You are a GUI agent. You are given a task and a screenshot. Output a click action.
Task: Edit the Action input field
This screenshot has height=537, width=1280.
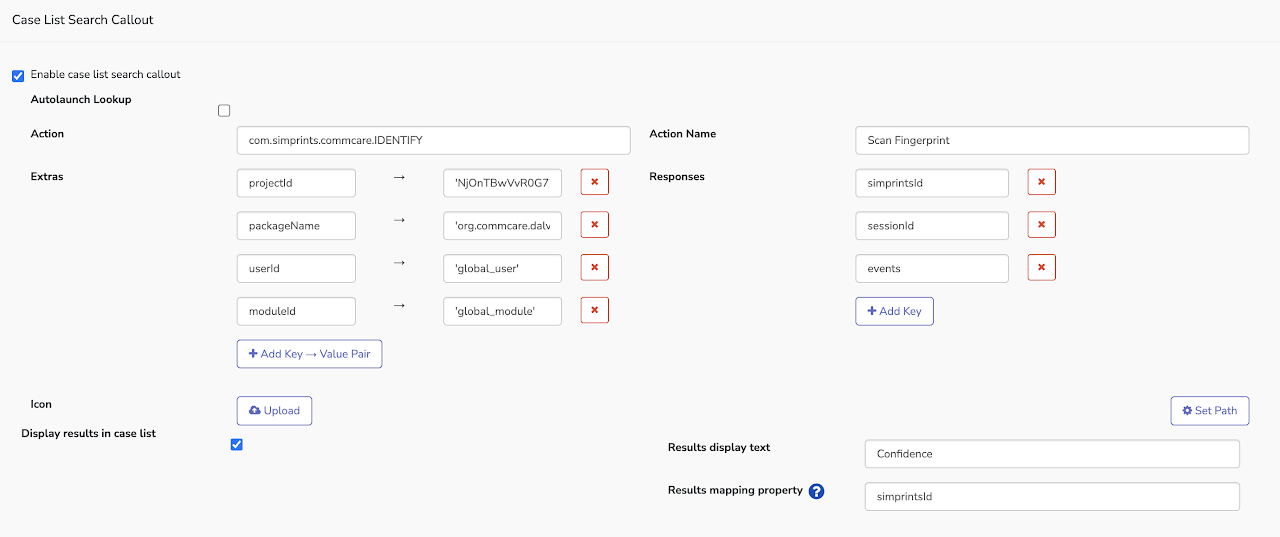click(x=433, y=141)
